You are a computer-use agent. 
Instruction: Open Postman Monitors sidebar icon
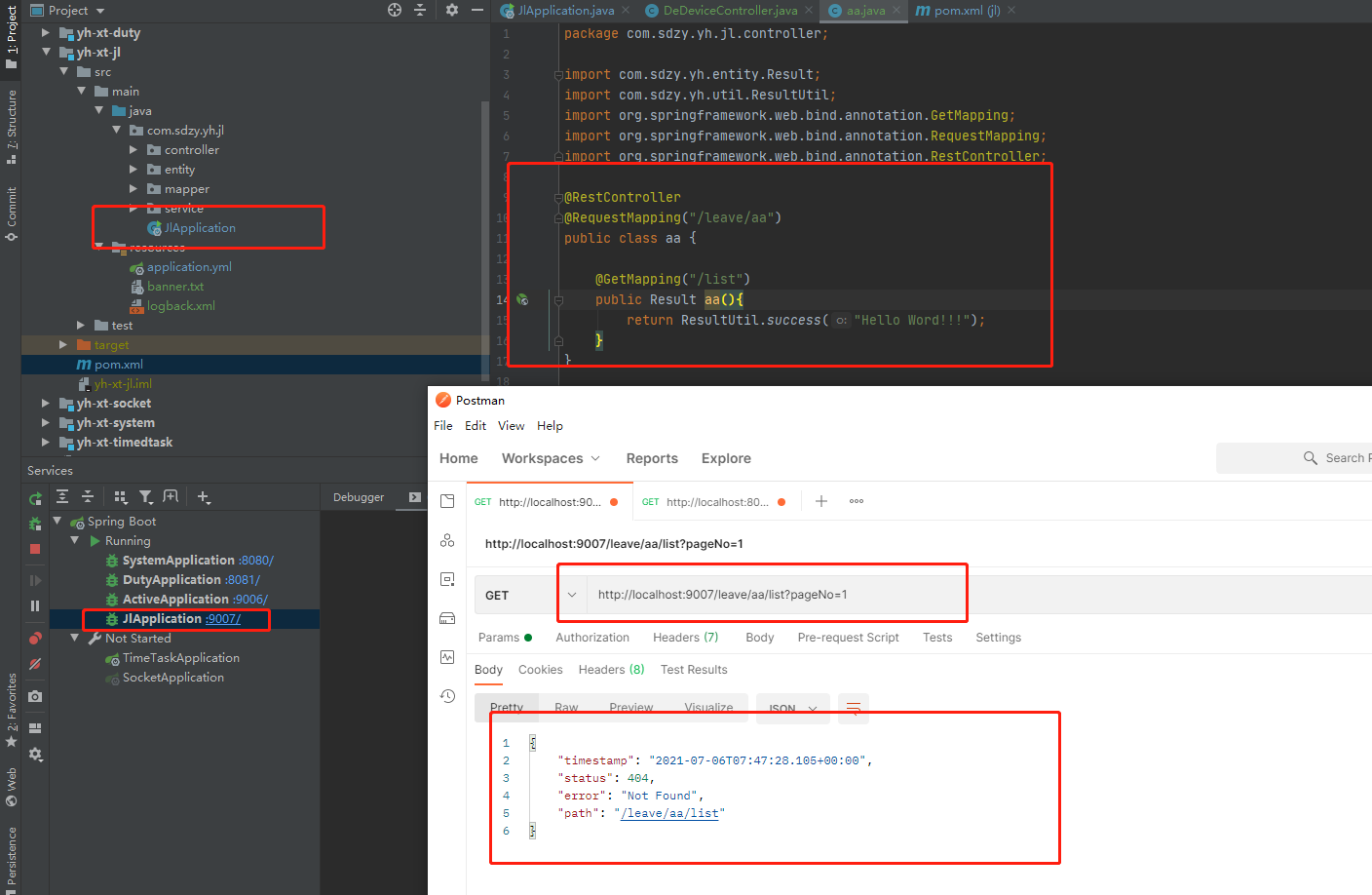coord(447,657)
